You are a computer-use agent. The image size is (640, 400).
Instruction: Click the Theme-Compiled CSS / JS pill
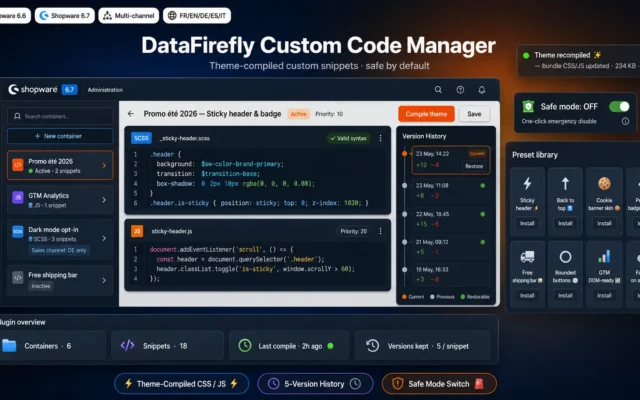point(182,384)
